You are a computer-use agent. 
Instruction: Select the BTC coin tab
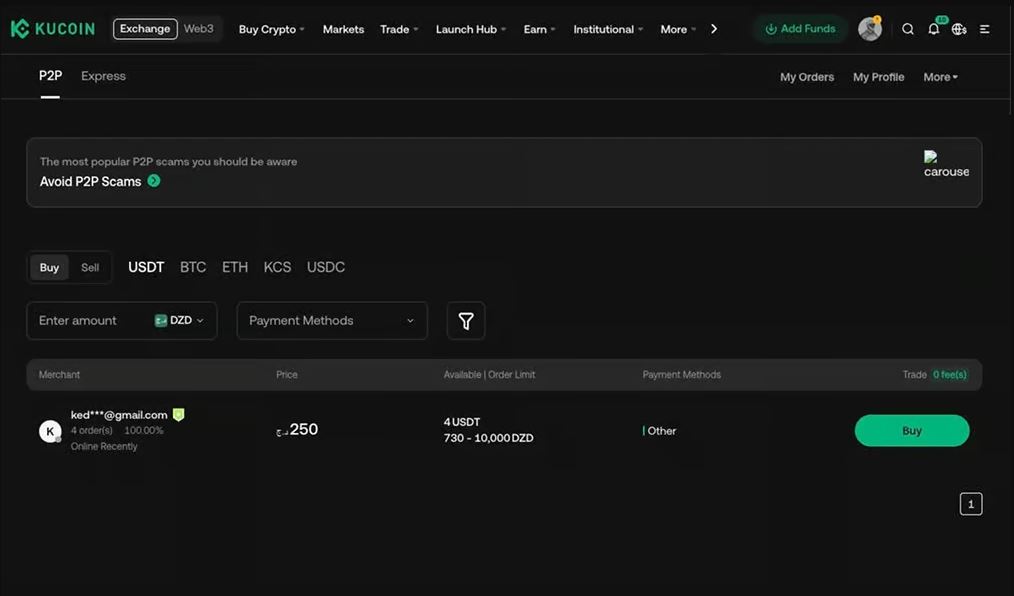193,267
